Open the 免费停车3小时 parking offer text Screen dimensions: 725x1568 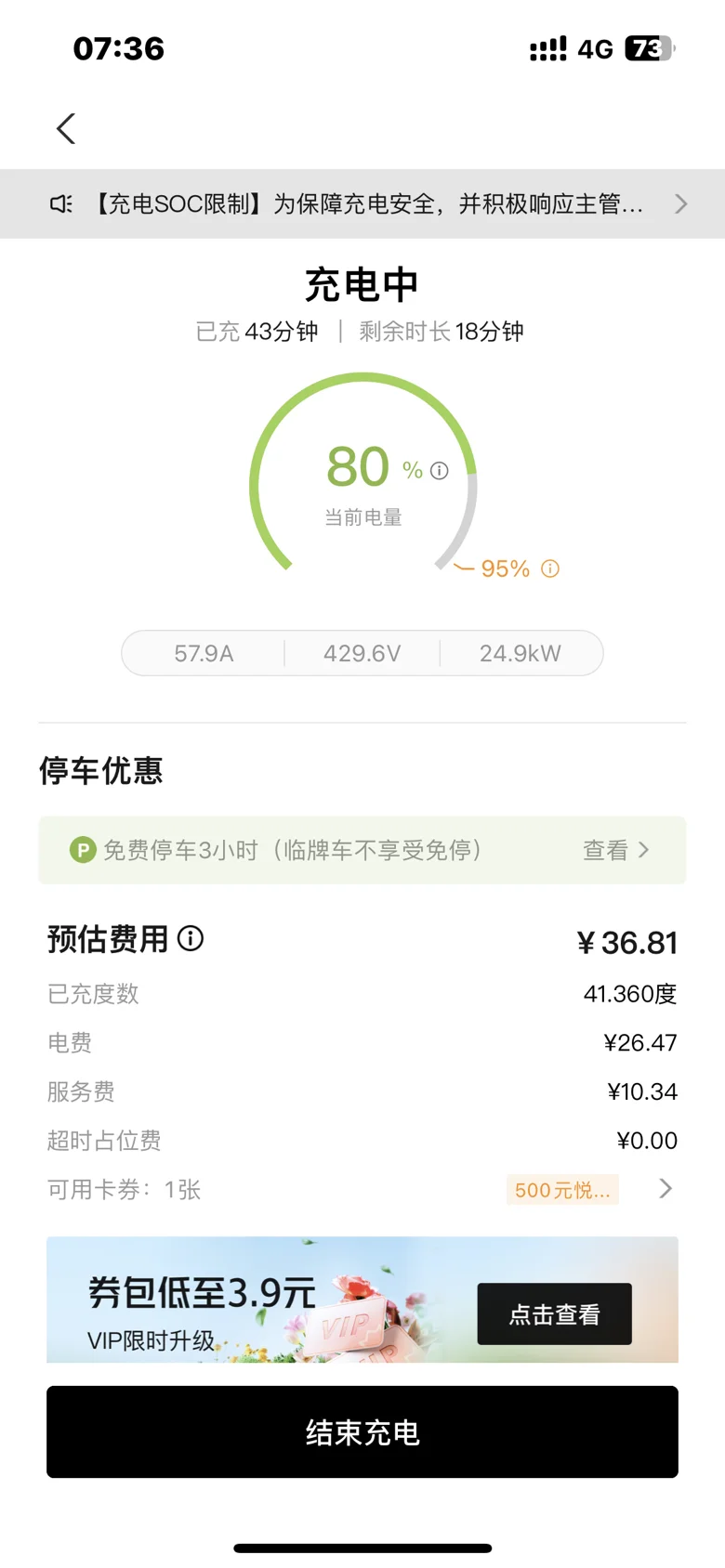tap(293, 850)
